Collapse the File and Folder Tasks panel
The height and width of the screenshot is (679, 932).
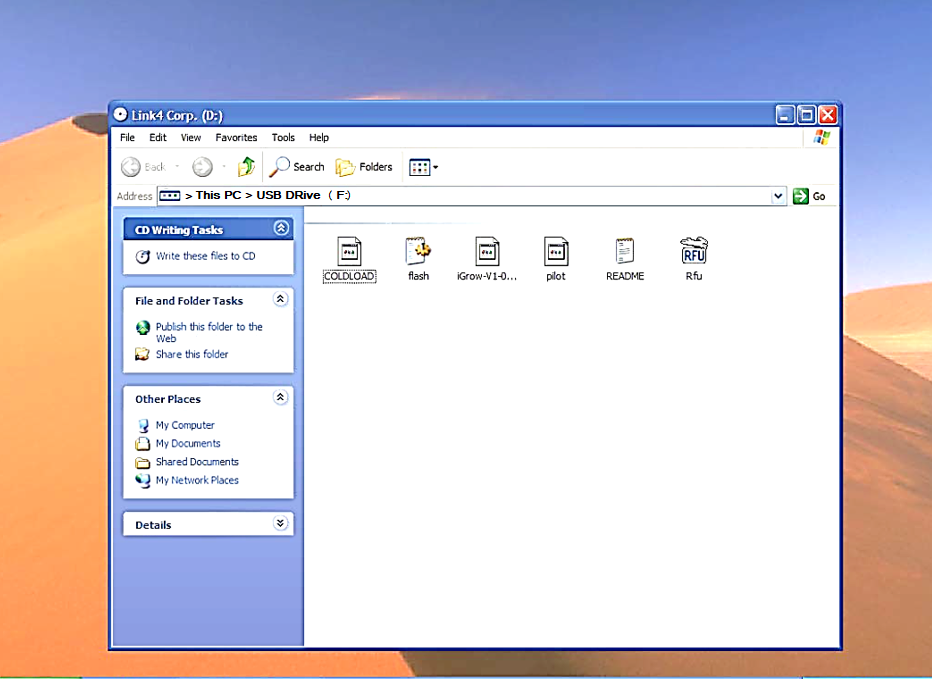280,299
